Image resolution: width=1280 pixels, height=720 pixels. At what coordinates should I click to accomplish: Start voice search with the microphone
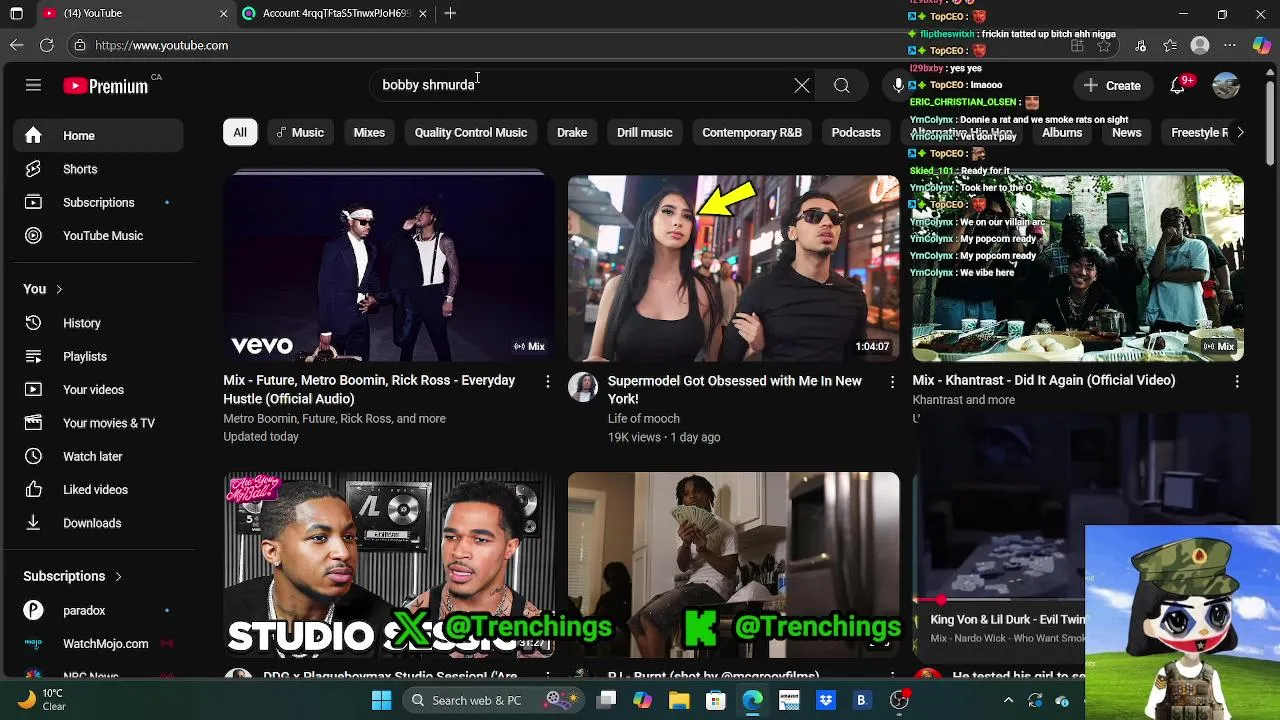point(898,86)
